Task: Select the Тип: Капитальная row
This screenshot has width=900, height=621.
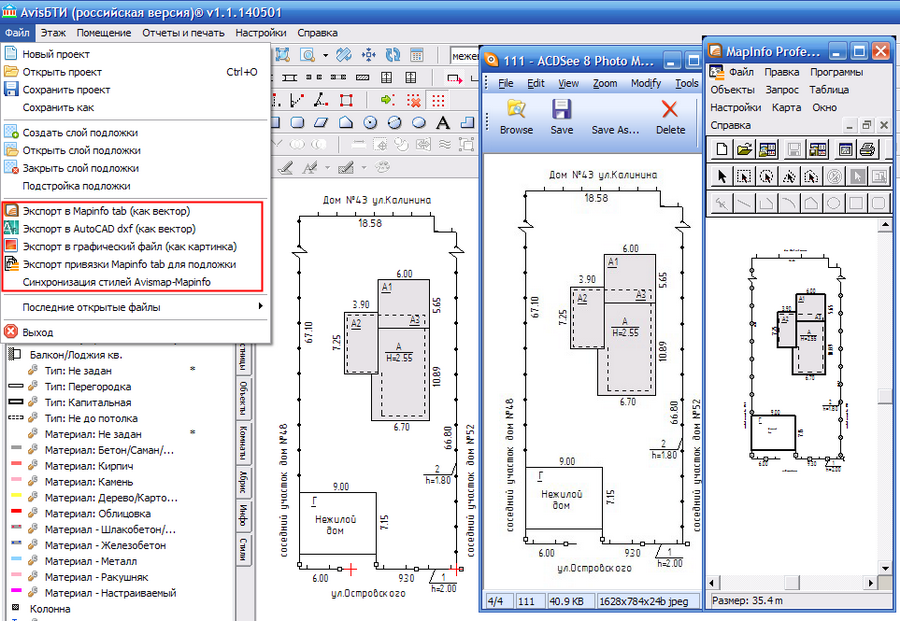Action: pos(117,402)
